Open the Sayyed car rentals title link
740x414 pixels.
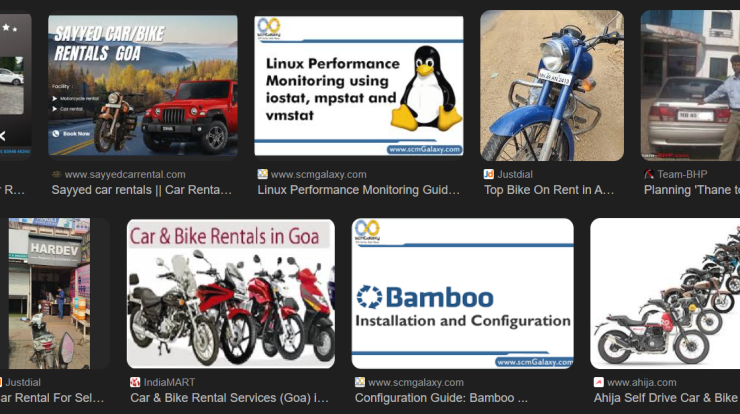click(x=142, y=190)
